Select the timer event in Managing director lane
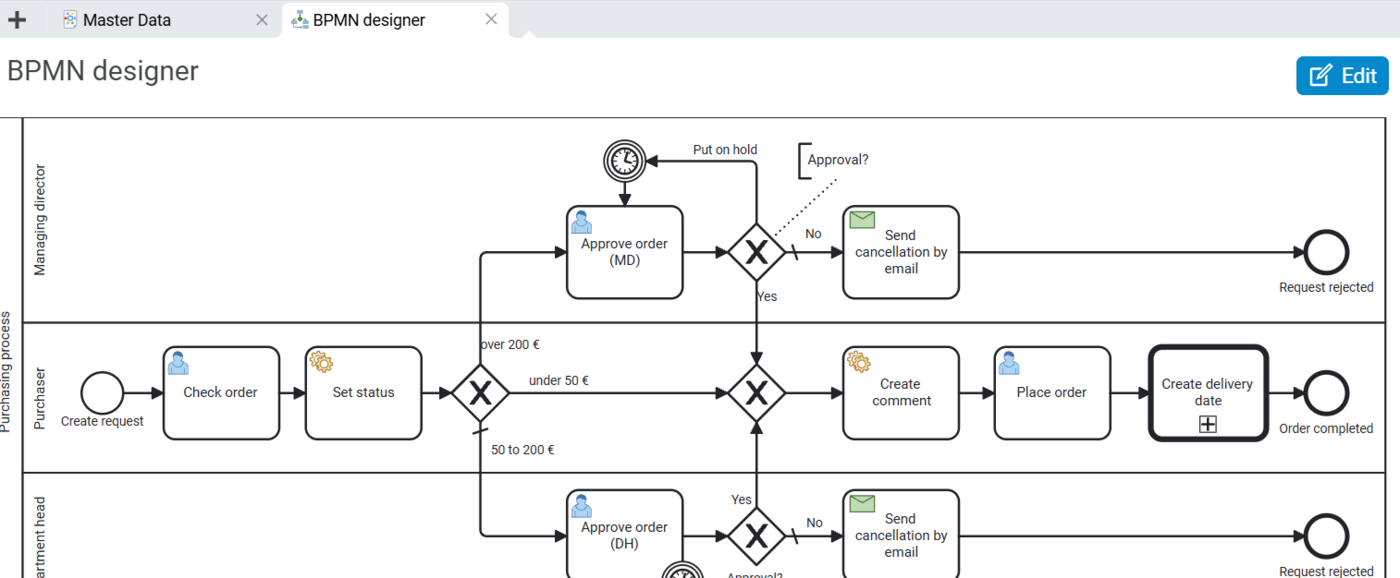Viewport: 1400px width, 578px height. (625, 159)
